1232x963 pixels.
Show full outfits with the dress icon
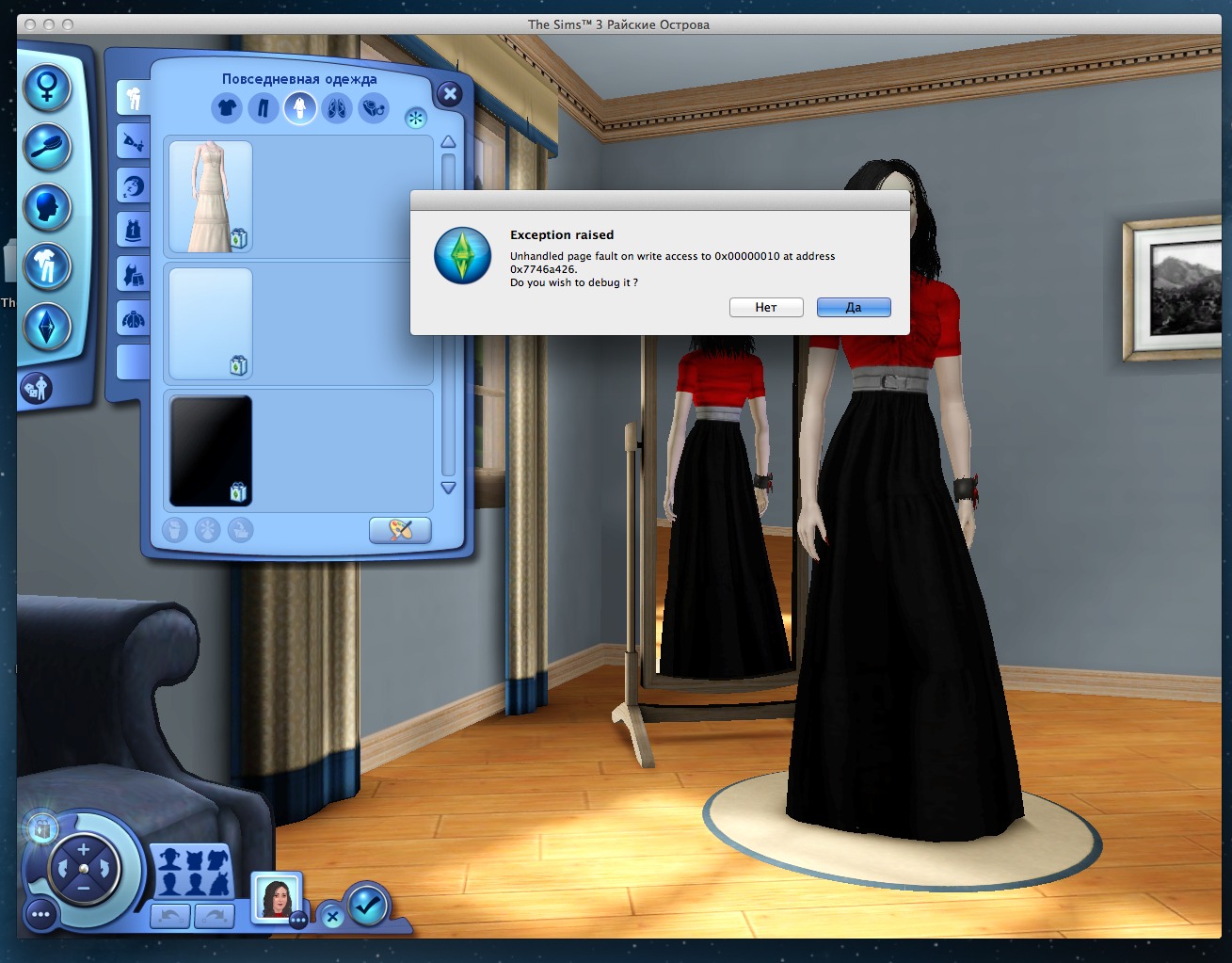[300, 108]
